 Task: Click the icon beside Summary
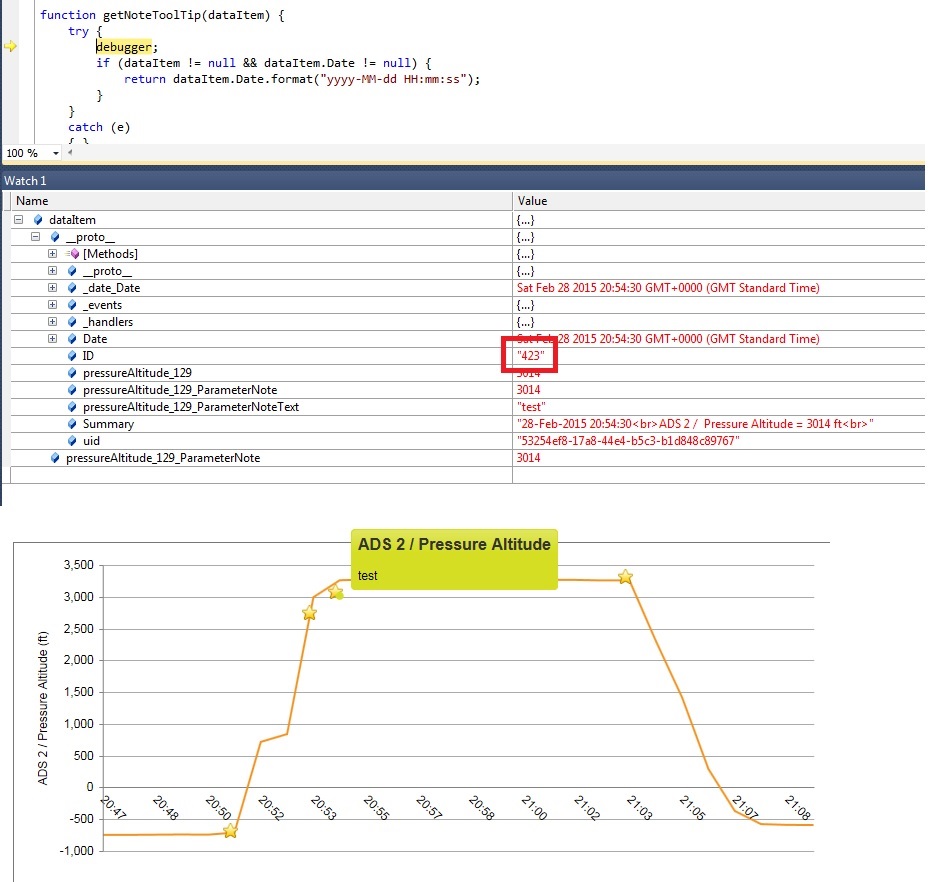click(x=72, y=424)
